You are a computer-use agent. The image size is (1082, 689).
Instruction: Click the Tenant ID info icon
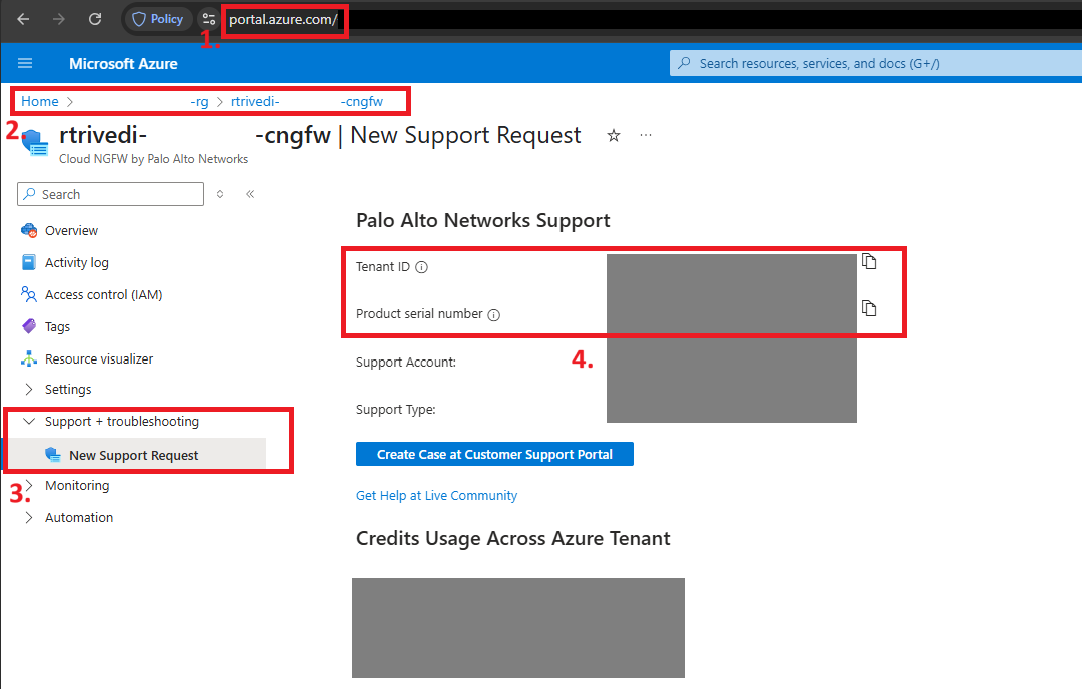coord(421,267)
